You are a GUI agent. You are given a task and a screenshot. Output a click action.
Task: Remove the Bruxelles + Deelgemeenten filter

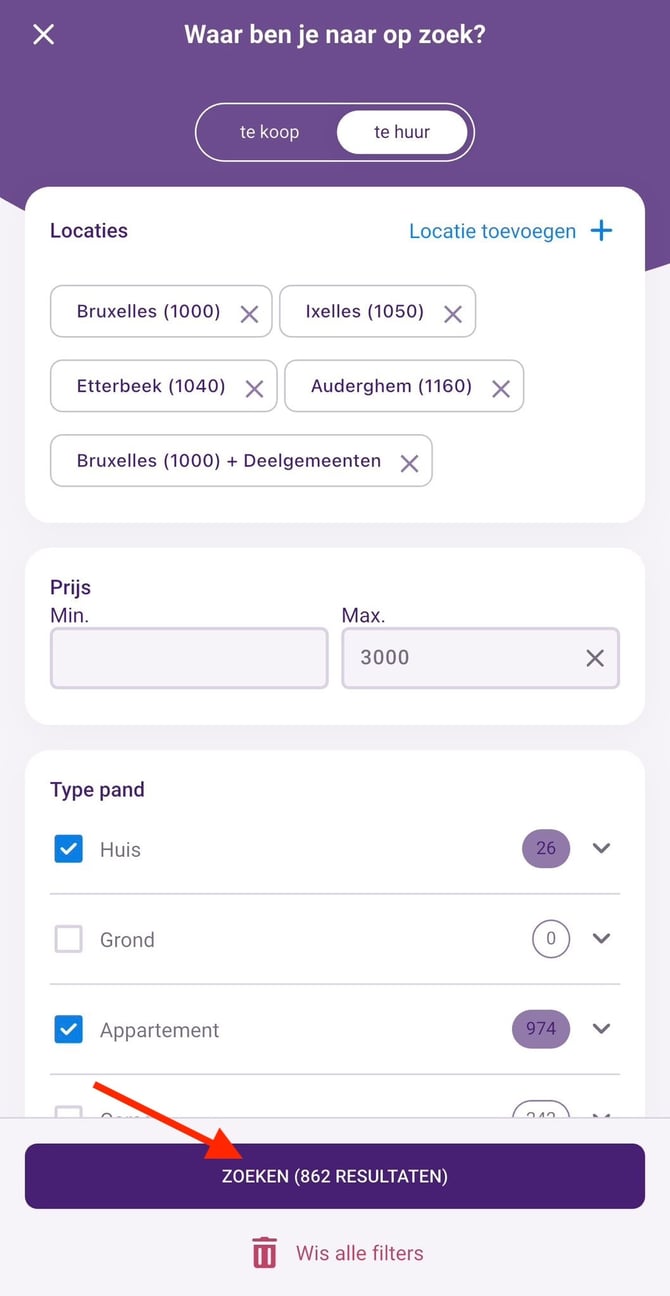coord(409,461)
